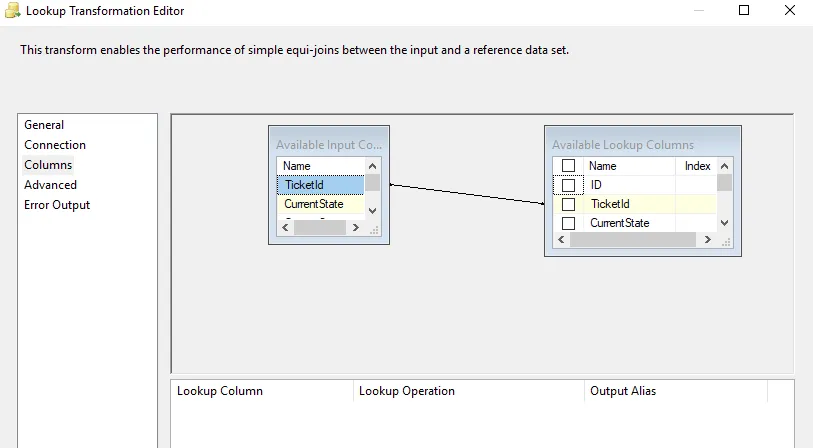
Task: Open the Connection page
Action: pos(55,145)
